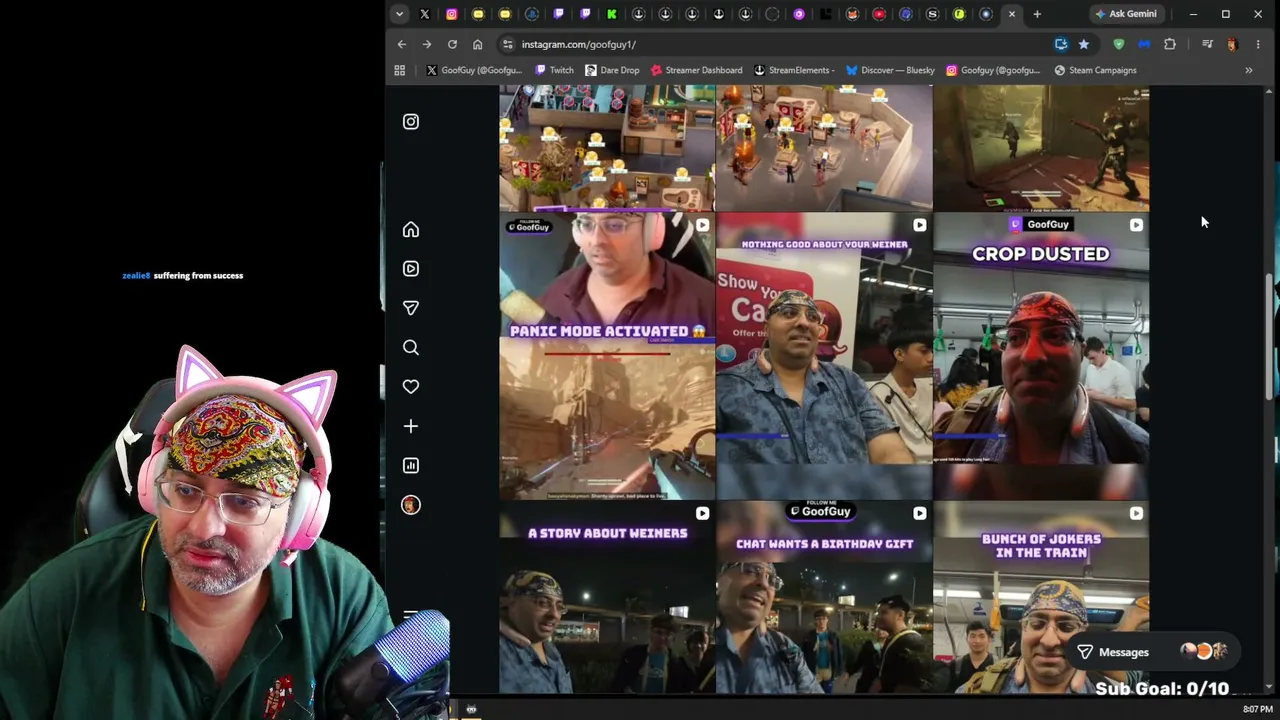Viewport: 1280px width, 720px height.
Task: Open notifications heart icon
Action: (x=411, y=387)
